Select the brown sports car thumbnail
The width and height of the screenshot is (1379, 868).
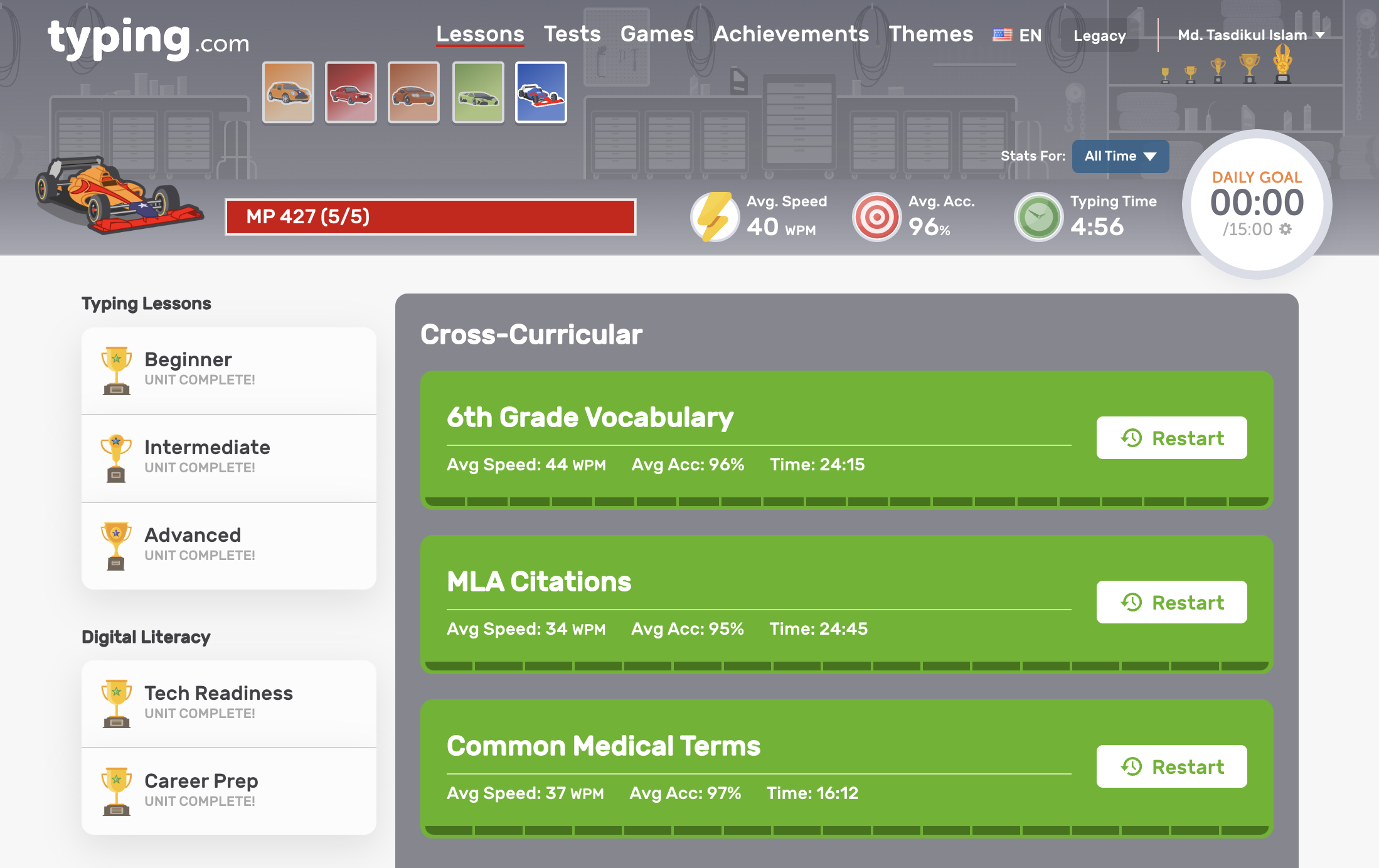pyautogui.click(x=413, y=92)
